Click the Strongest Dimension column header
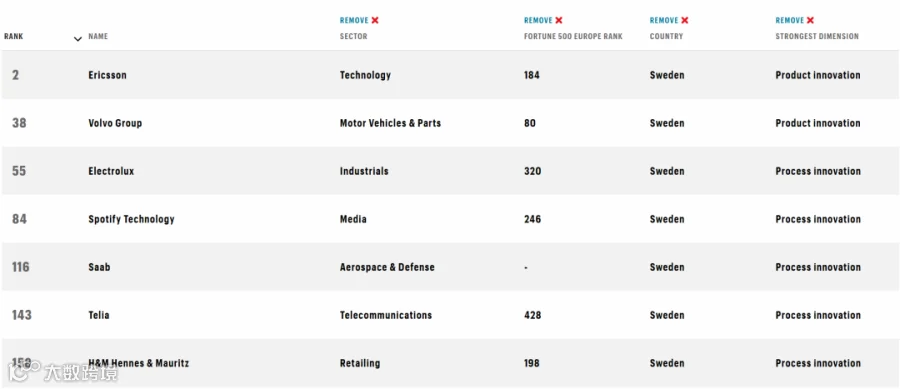 817,37
